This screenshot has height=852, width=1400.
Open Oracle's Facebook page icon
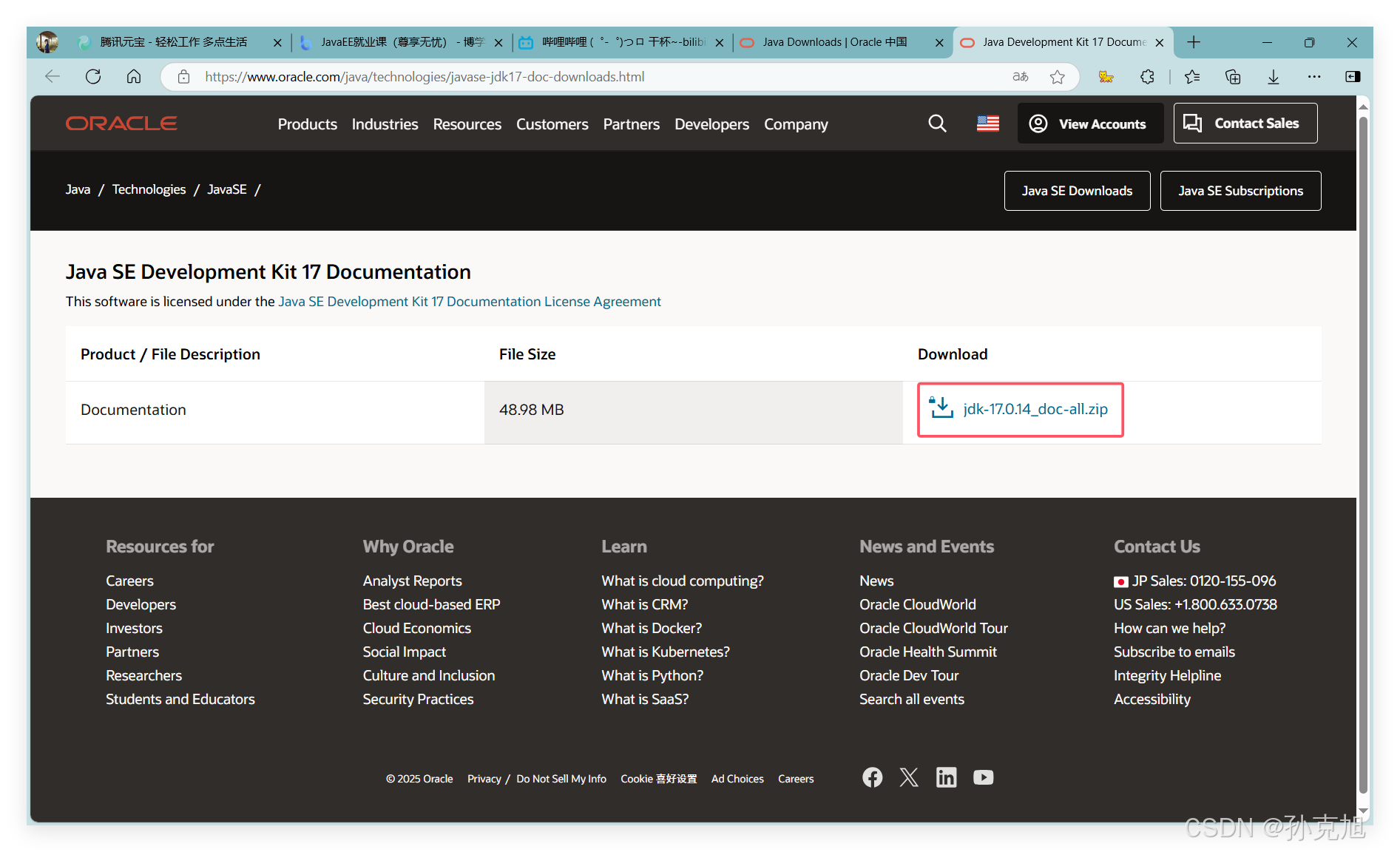tap(873, 777)
